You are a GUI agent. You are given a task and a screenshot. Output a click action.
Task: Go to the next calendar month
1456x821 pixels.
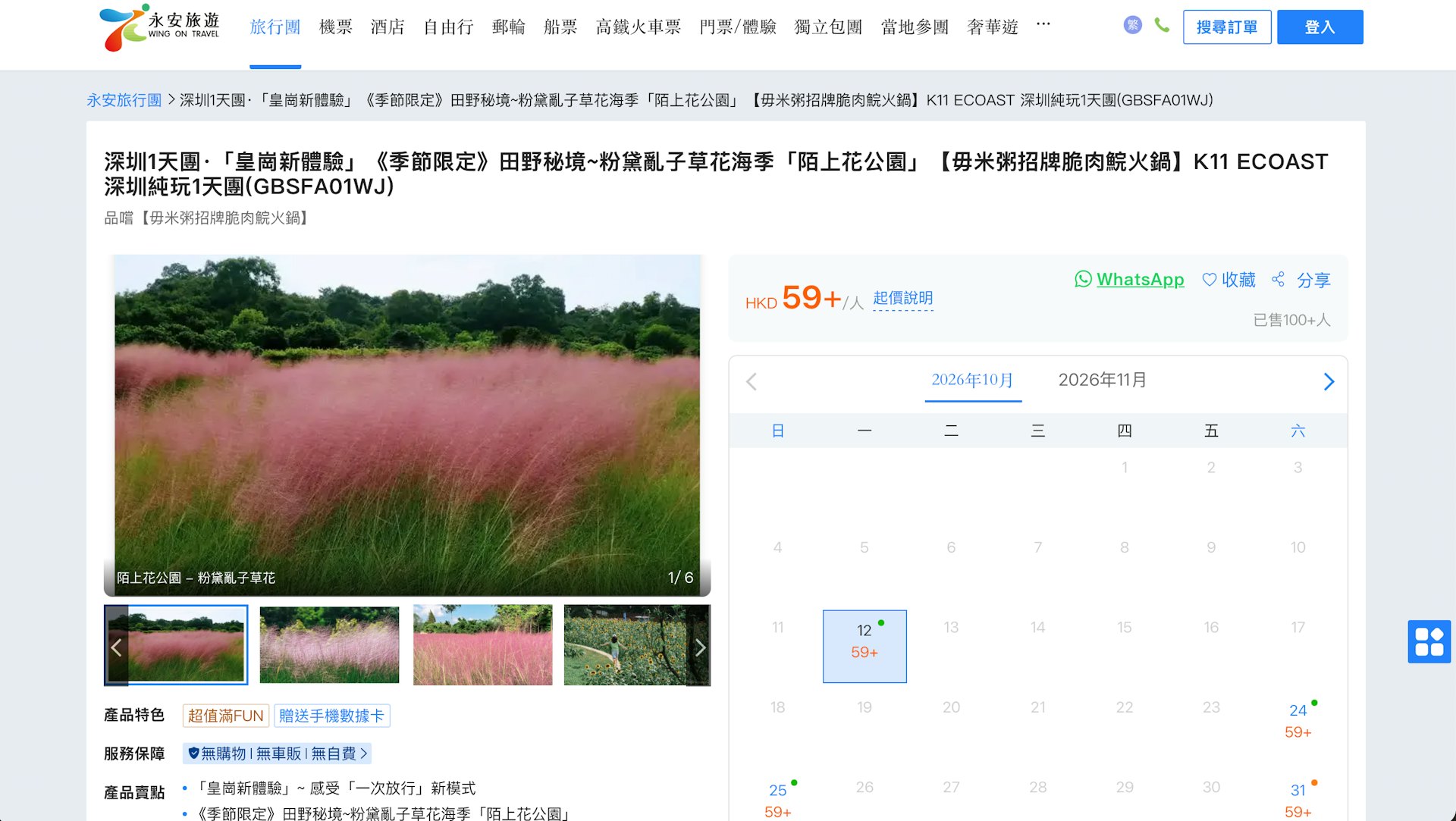[x=1329, y=381]
